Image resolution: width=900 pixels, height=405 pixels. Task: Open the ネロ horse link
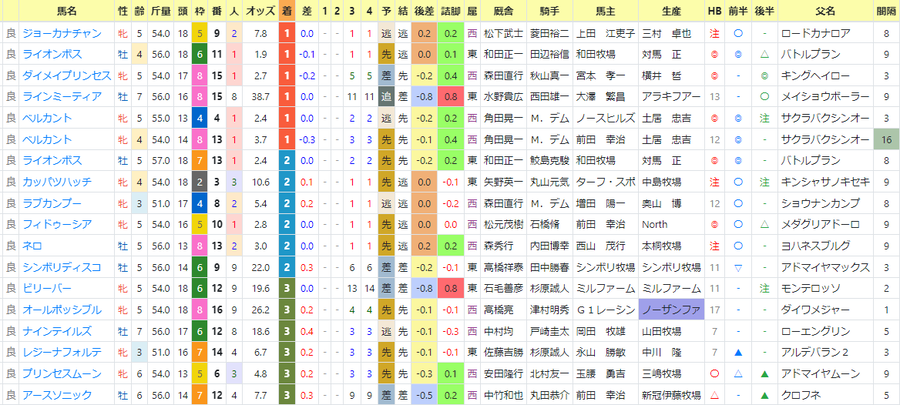[32, 246]
